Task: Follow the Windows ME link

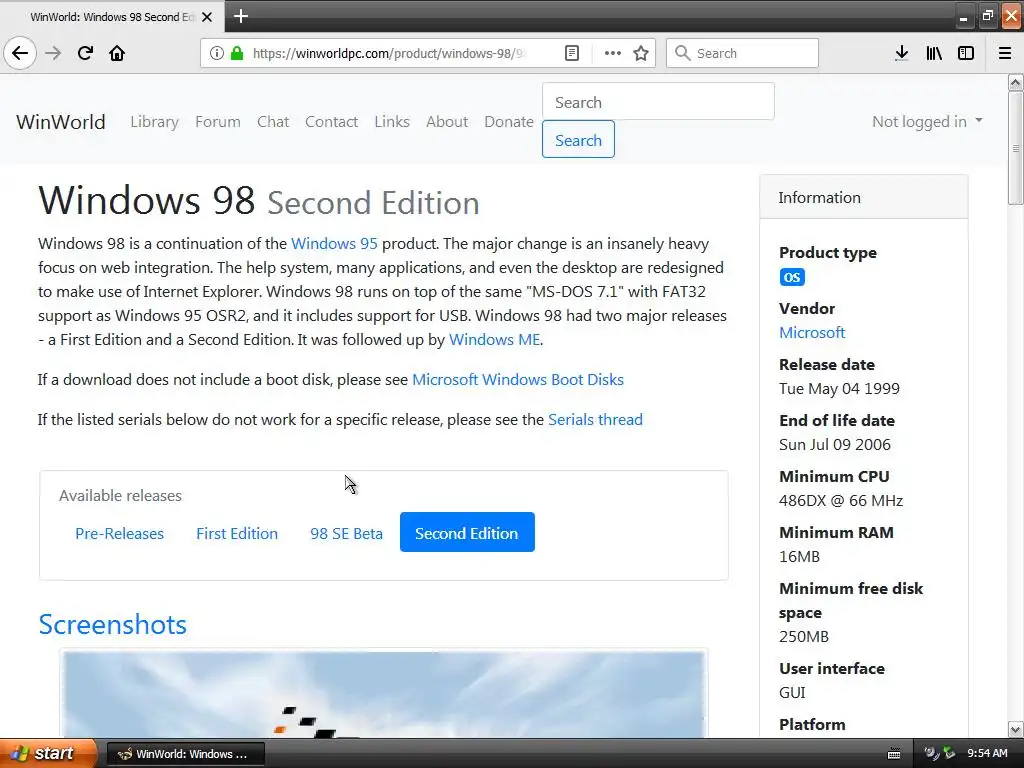Action: pyautogui.click(x=494, y=340)
